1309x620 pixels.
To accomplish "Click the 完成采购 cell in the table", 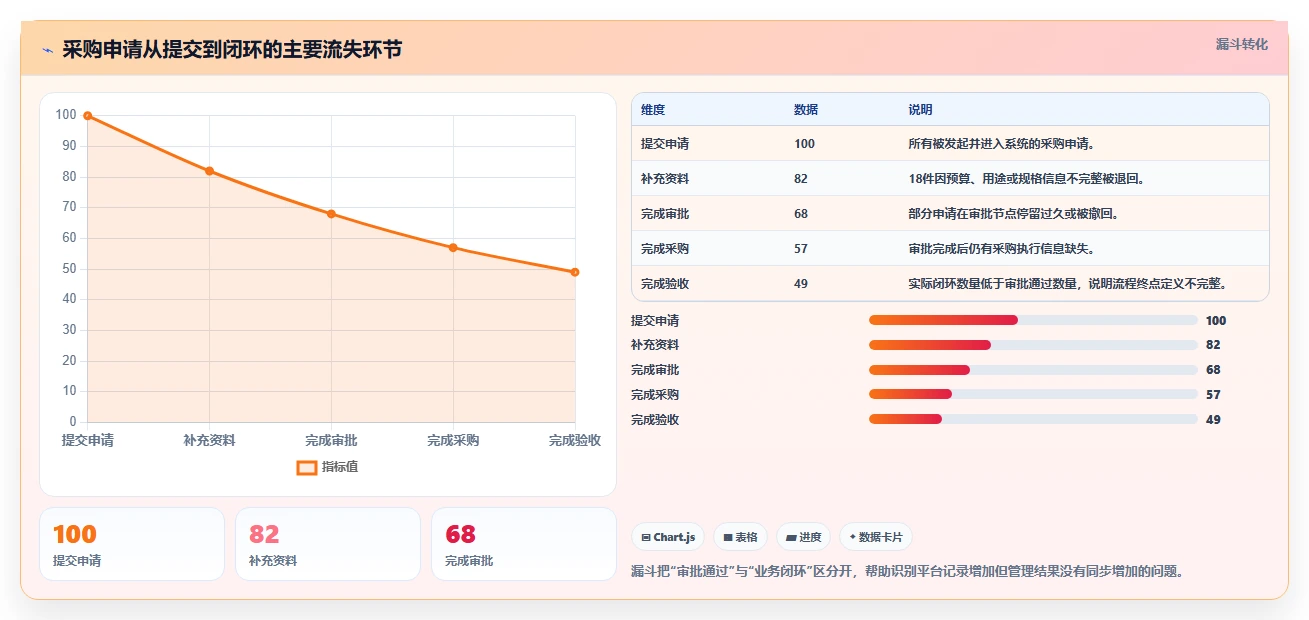I will [x=665, y=249].
